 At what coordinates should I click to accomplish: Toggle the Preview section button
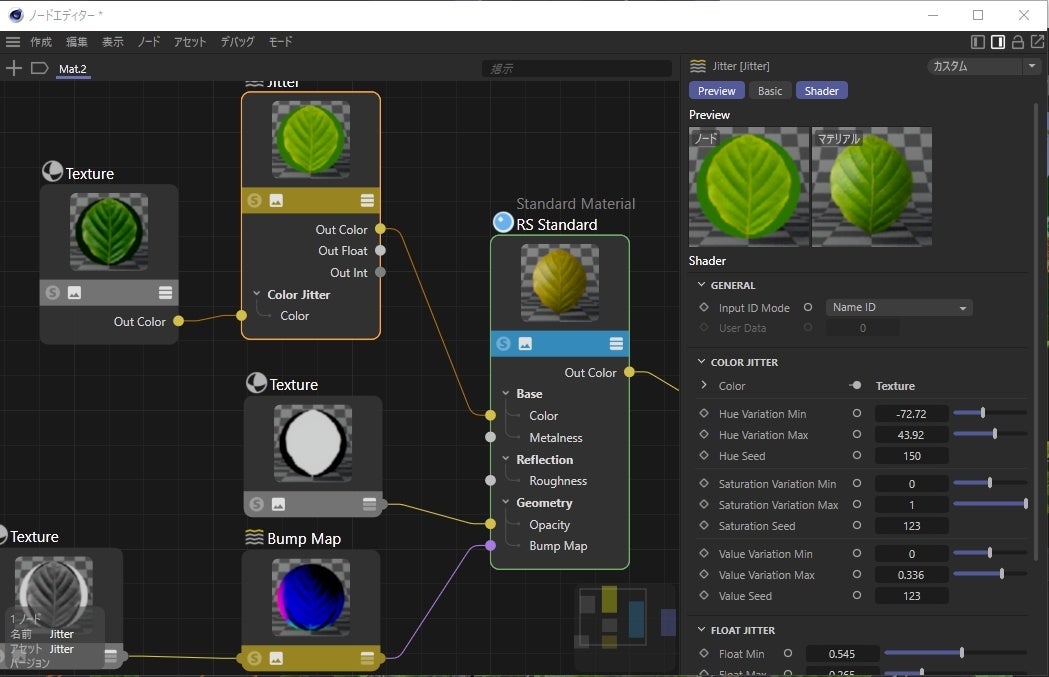coord(716,91)
